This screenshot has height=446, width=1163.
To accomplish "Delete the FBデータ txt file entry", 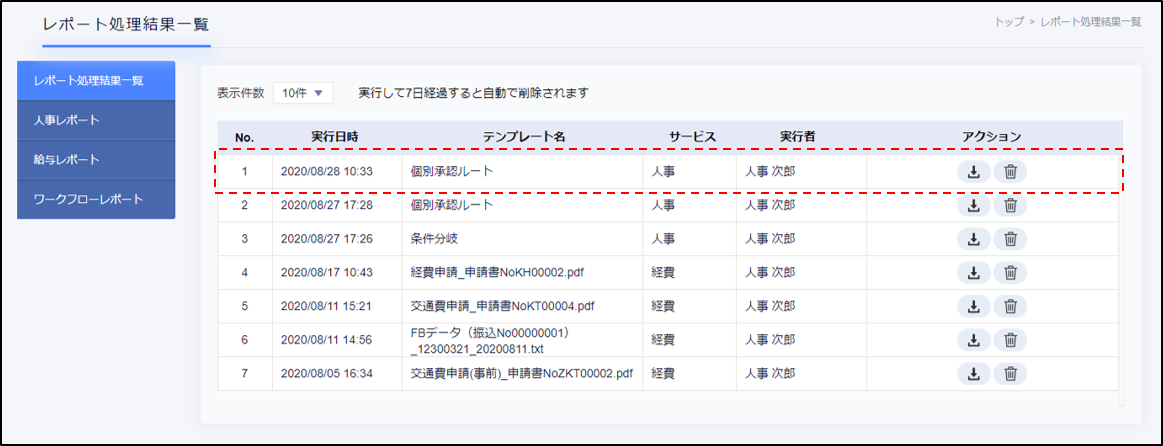I will coord(1010,340).
